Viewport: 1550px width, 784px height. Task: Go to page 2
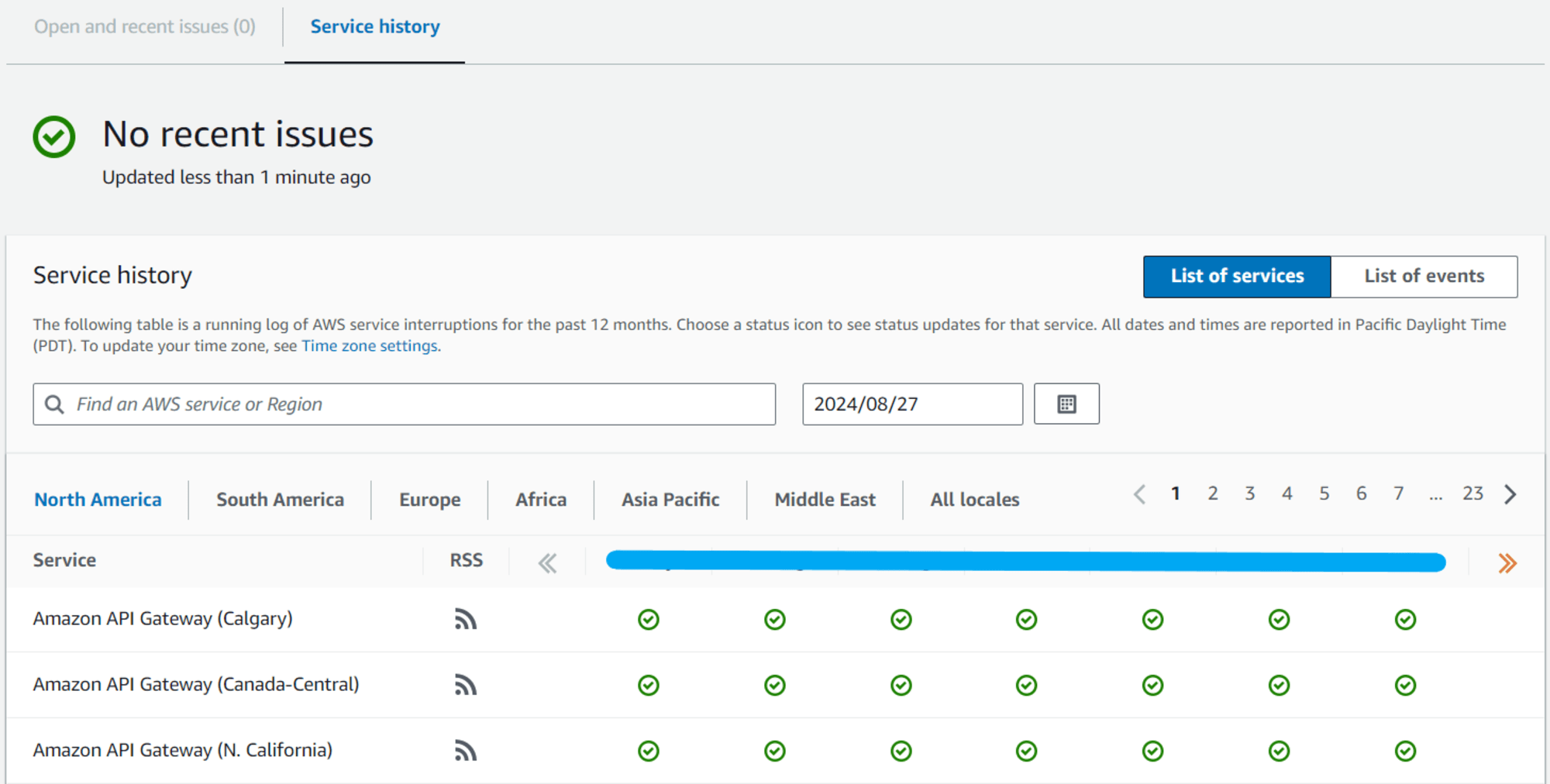point(1213,493)
